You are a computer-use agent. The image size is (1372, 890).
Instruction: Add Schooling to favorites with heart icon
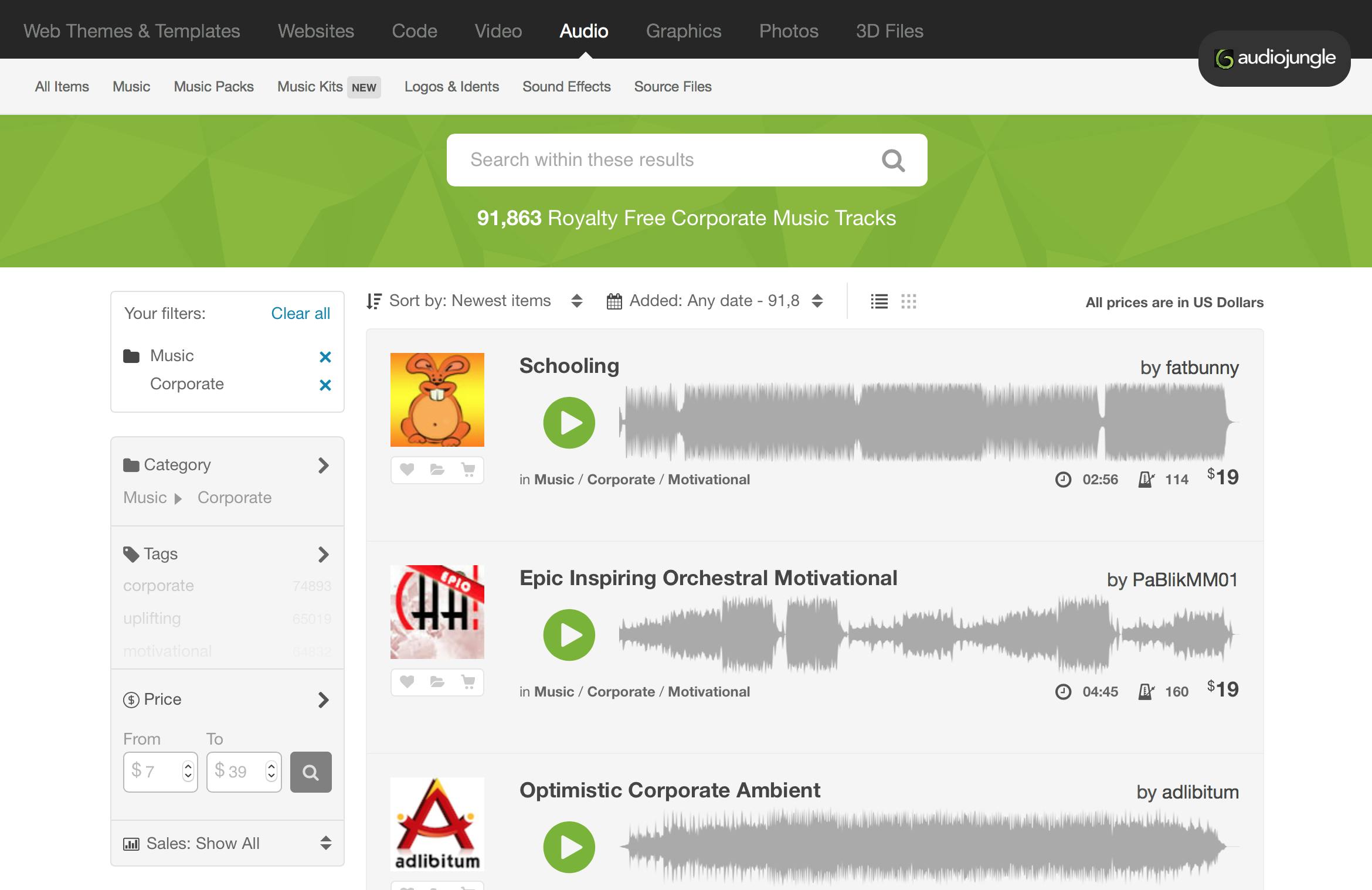pyautogui.click(x=407, y=470)
